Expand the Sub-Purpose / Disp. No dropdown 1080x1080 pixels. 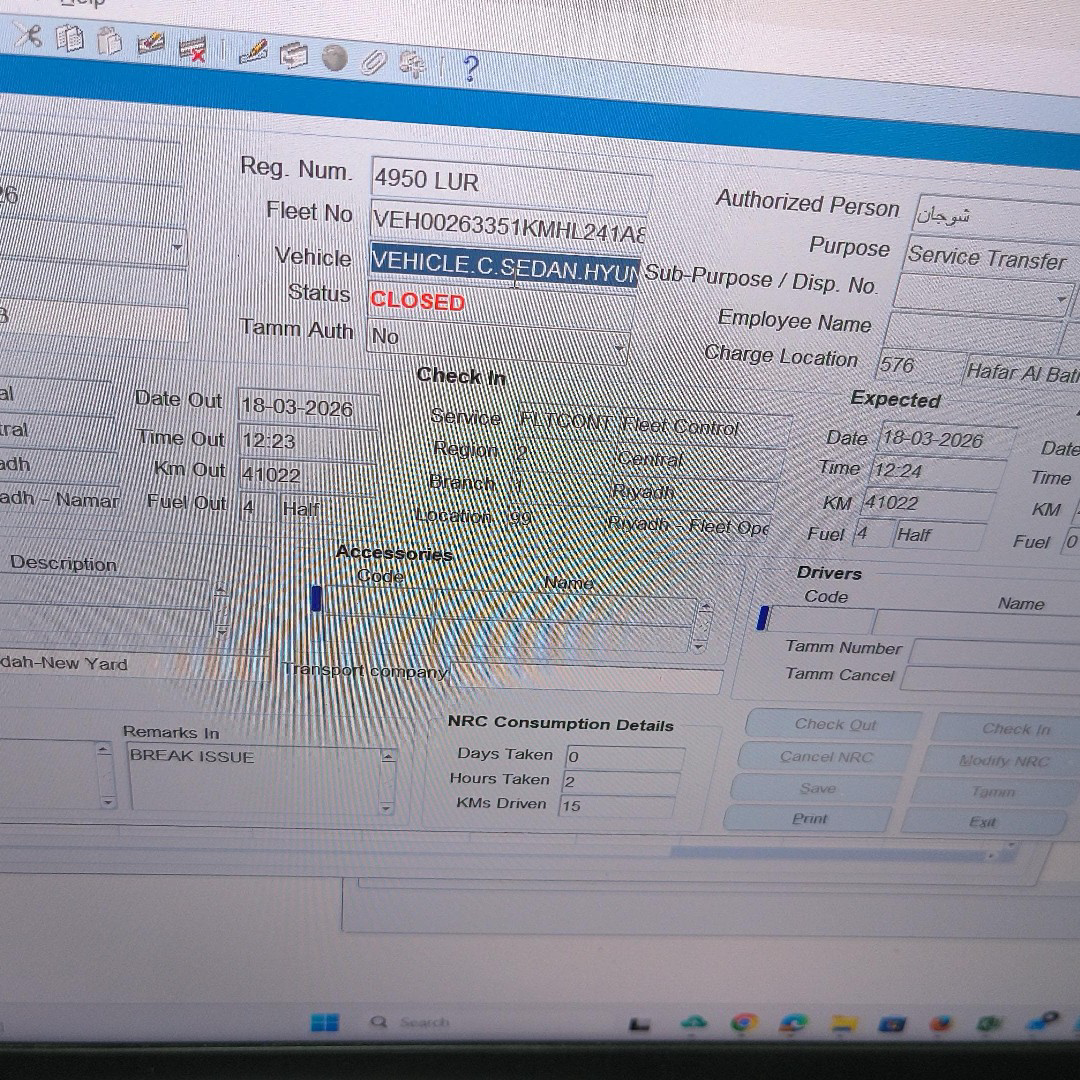(1060, 298)
